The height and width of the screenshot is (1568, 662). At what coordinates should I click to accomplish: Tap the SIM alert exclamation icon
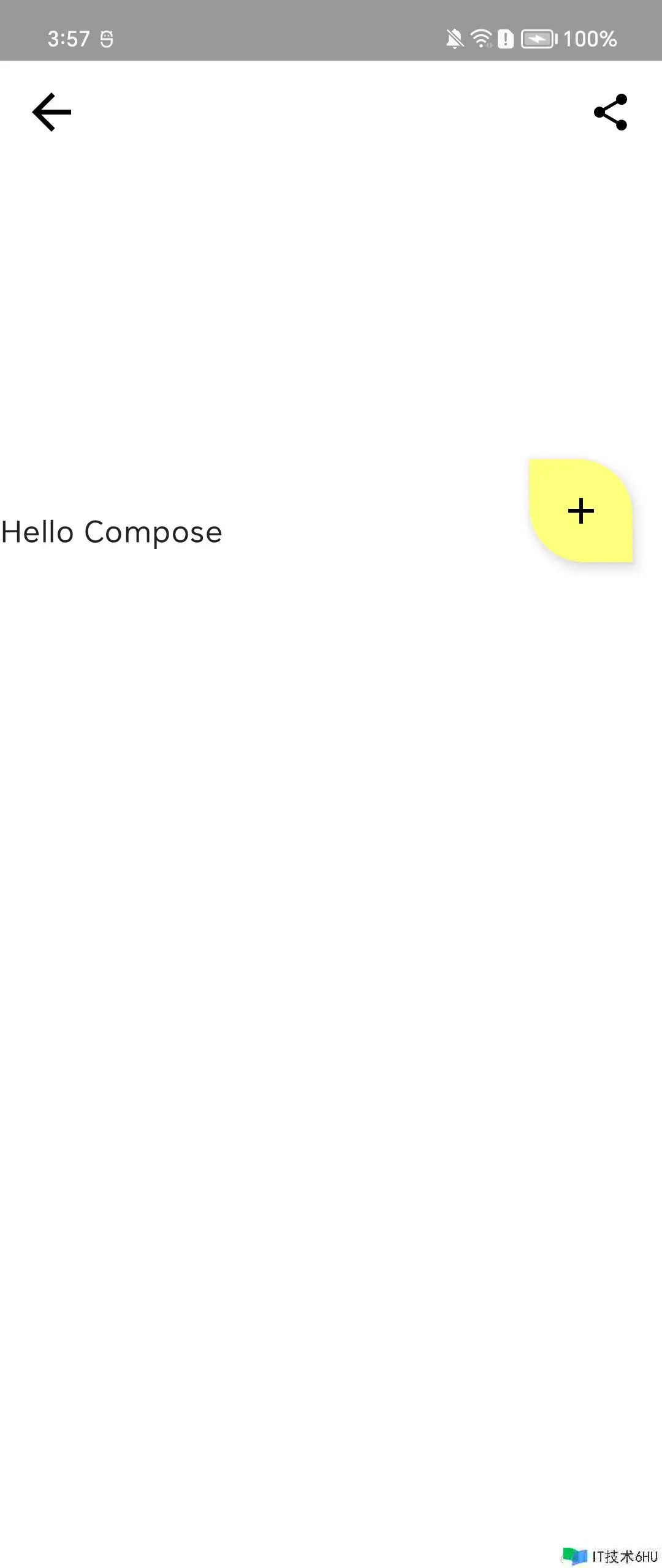pos(506,39)
